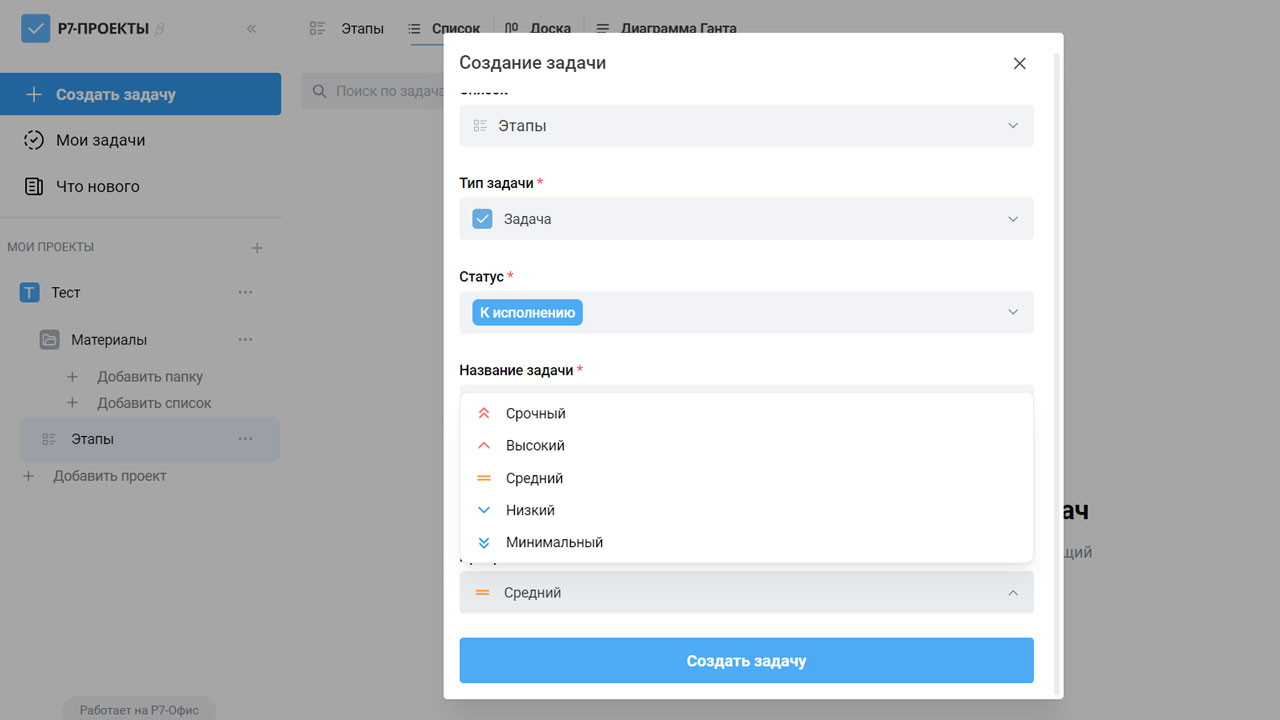Open options menu for Этапы list
The image size is (1280, 720).
click(246, 439)
